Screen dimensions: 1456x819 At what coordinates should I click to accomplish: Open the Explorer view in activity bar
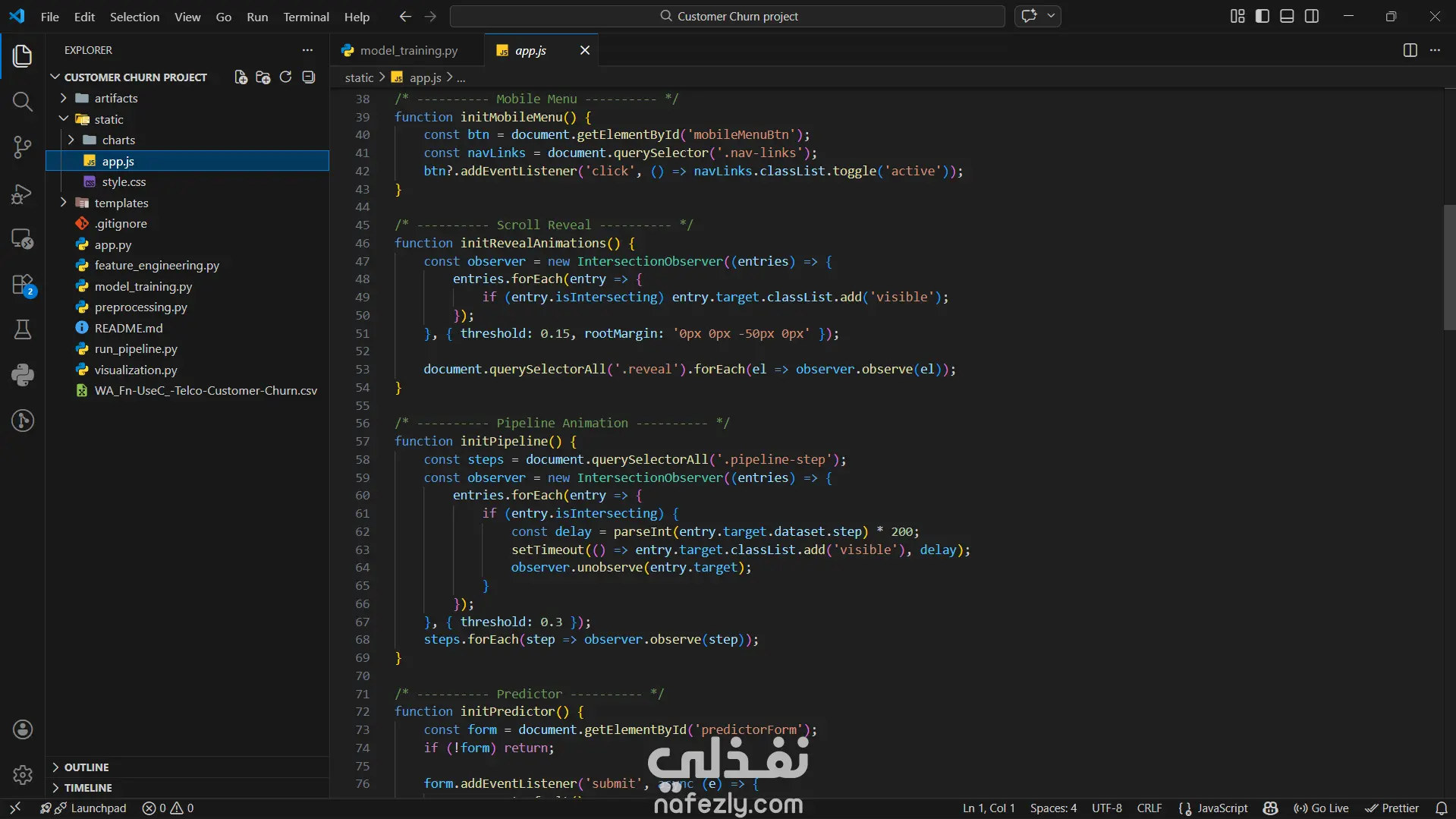click(23, 56)
